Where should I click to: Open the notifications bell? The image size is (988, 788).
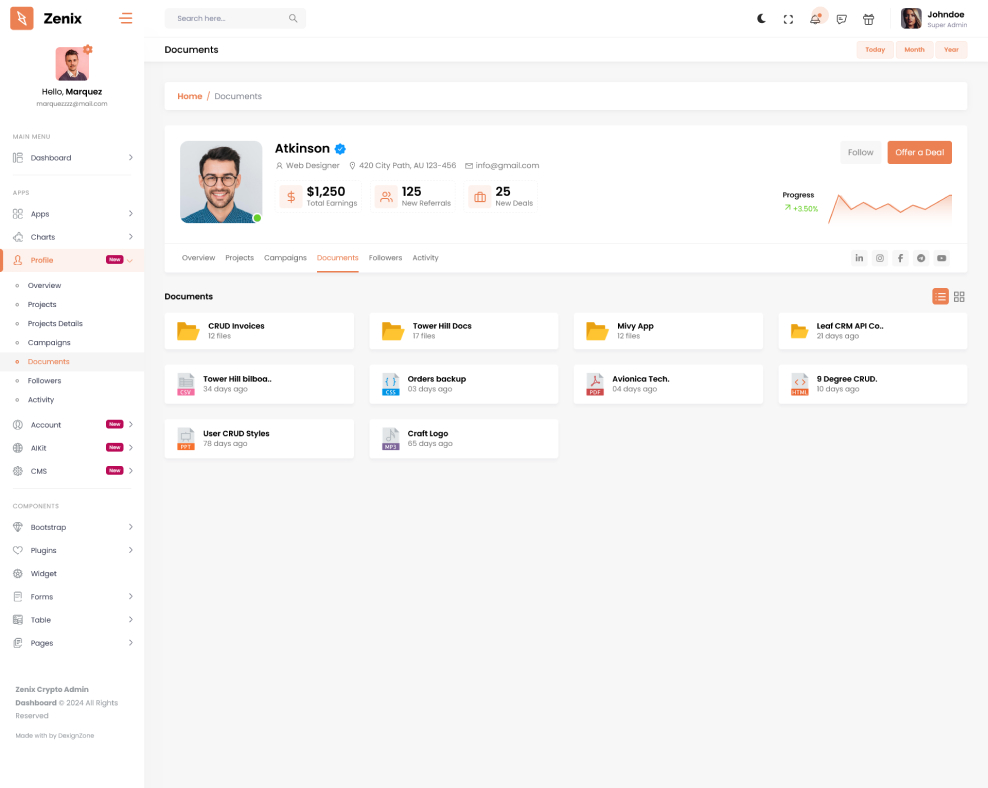[x=815, y=19]
